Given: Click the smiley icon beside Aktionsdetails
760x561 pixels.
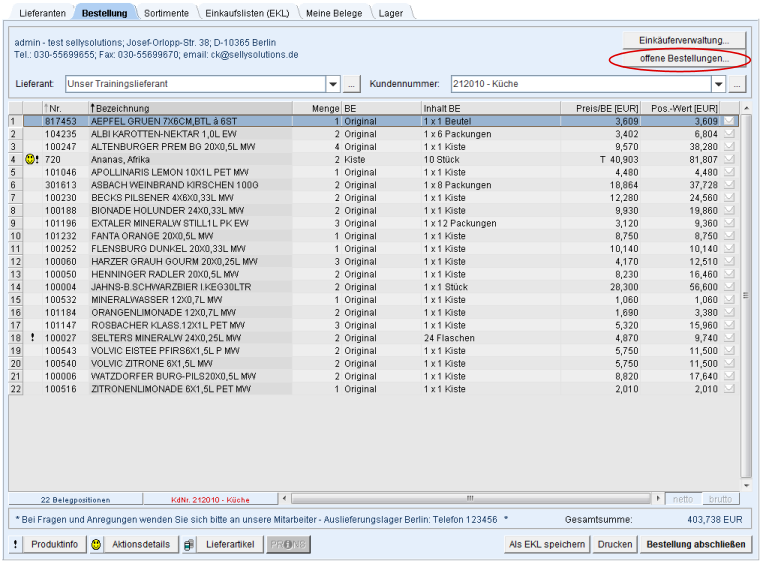Looking at the screenshot, I should [96, 544].
